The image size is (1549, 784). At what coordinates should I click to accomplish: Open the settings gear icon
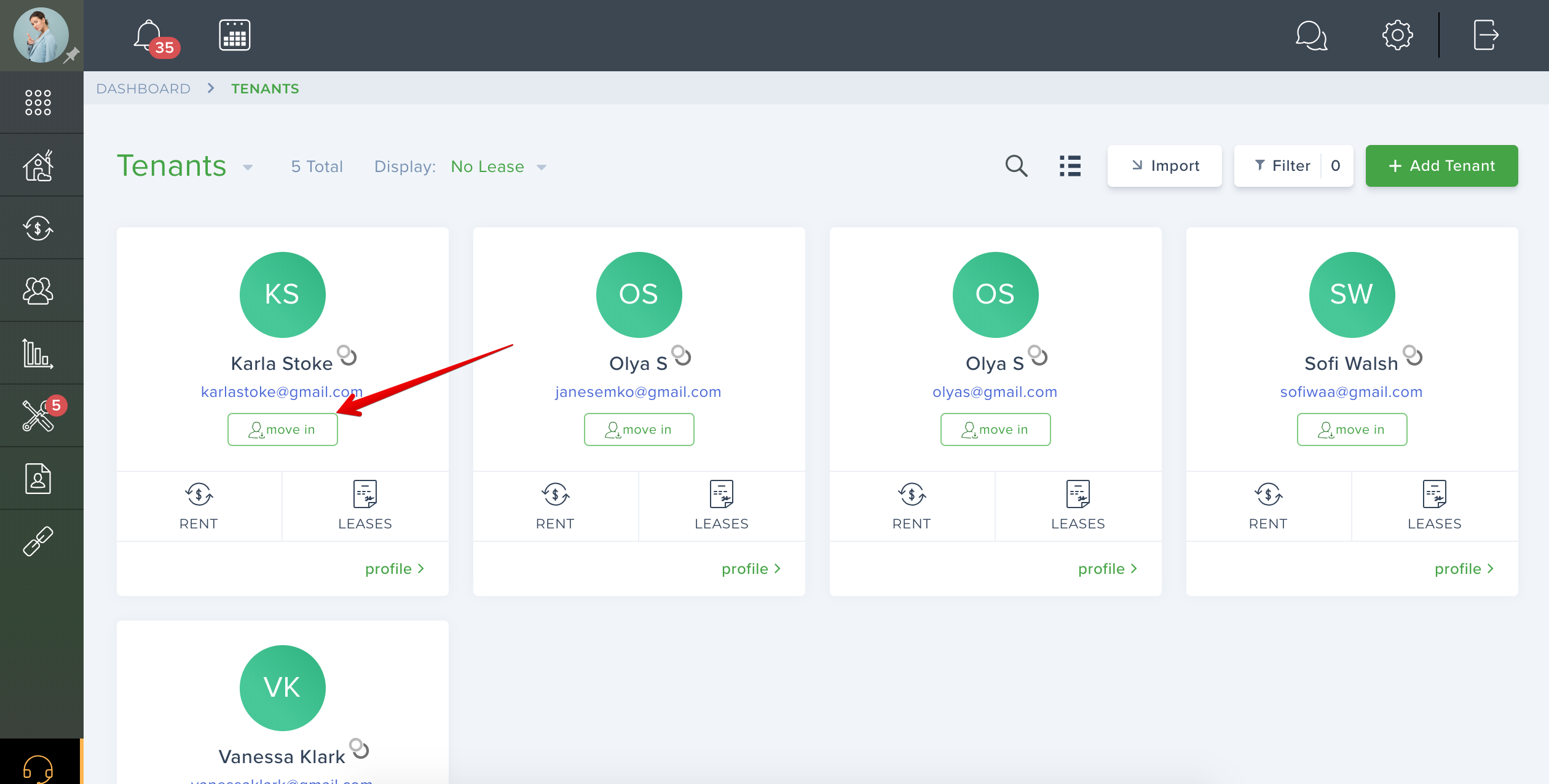click(x=1397, y=35)
